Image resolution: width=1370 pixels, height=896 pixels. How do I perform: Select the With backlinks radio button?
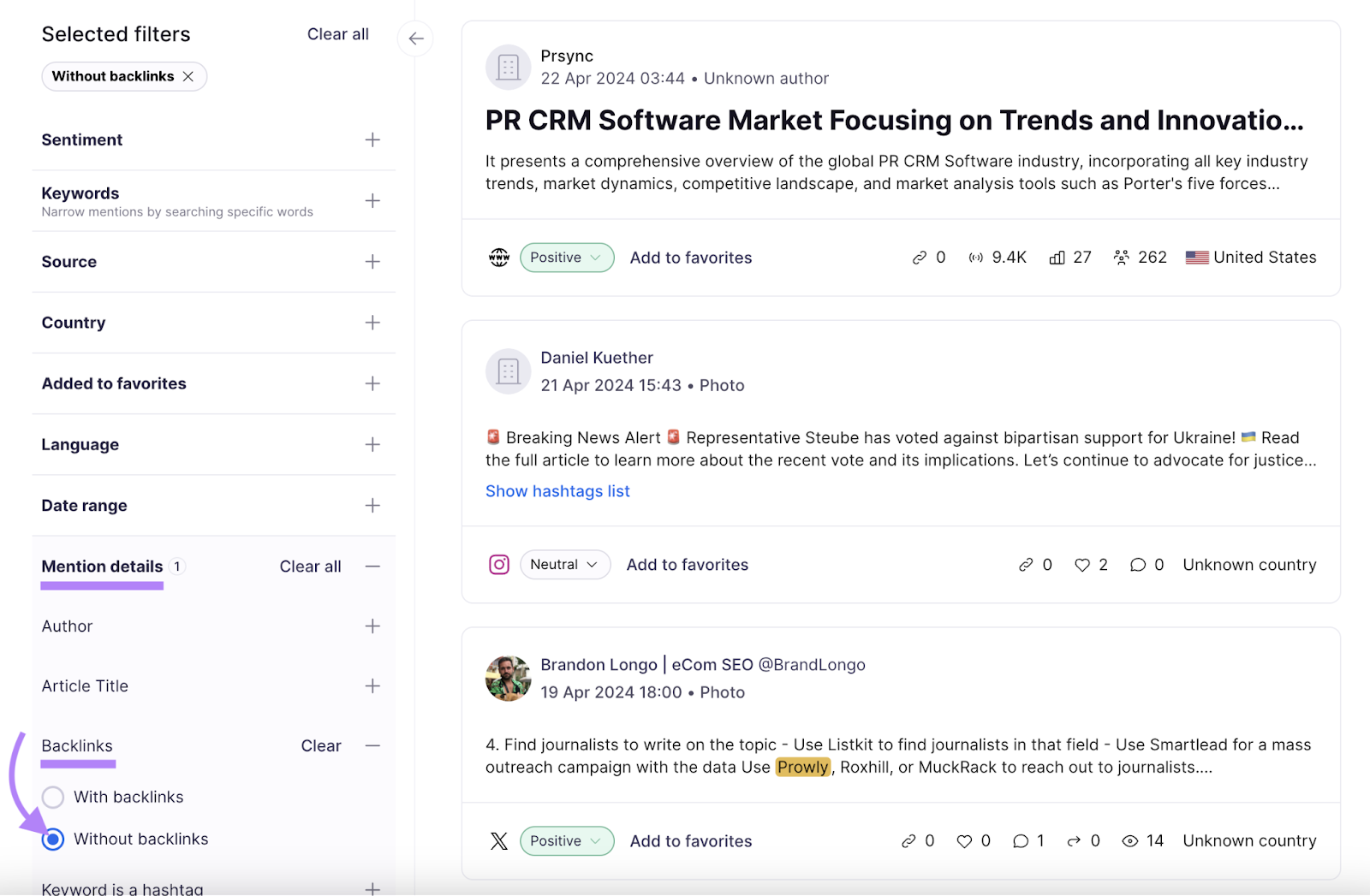[52, 797]
